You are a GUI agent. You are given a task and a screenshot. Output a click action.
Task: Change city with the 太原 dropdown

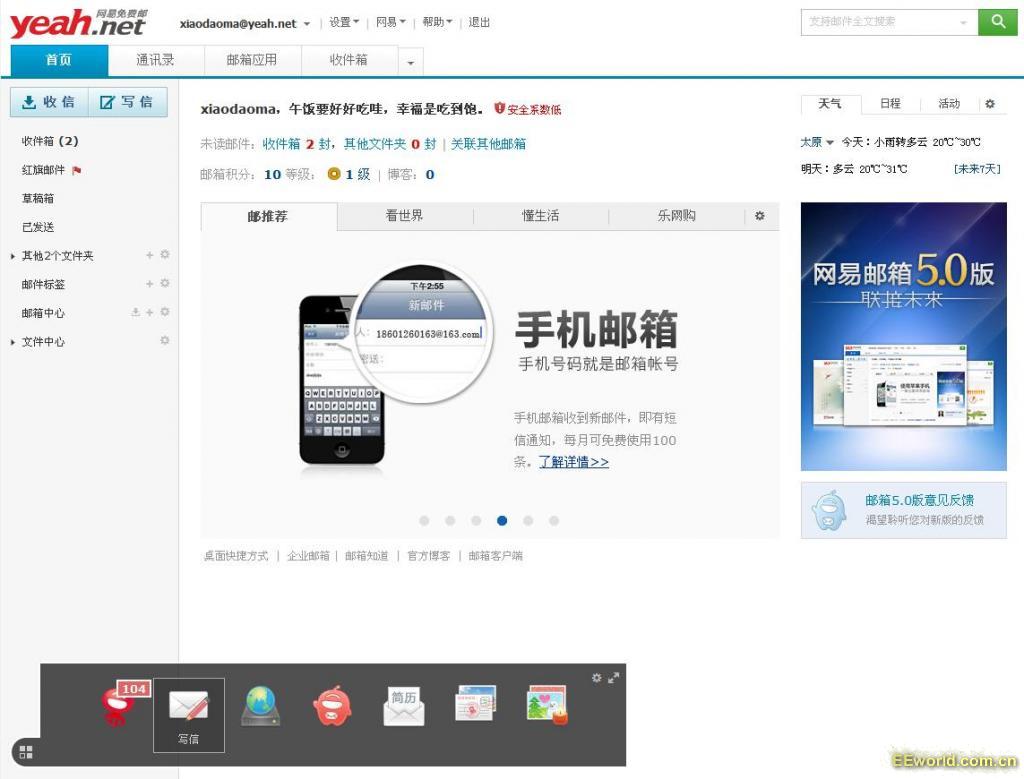pos(817,142)
